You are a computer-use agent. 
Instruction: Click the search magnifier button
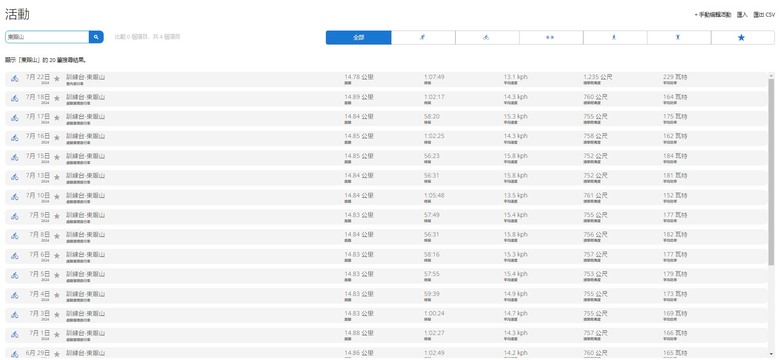[x=96, y=37]
